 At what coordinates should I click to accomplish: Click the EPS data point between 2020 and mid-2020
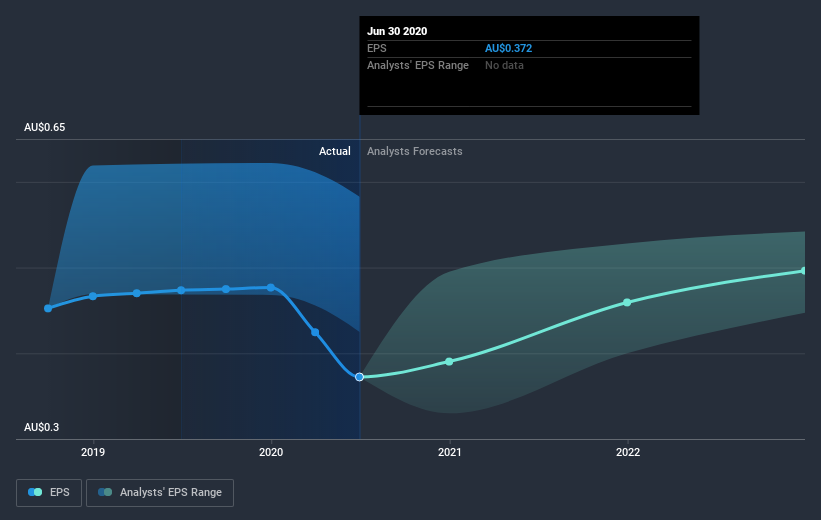click(x=315, y=332)
